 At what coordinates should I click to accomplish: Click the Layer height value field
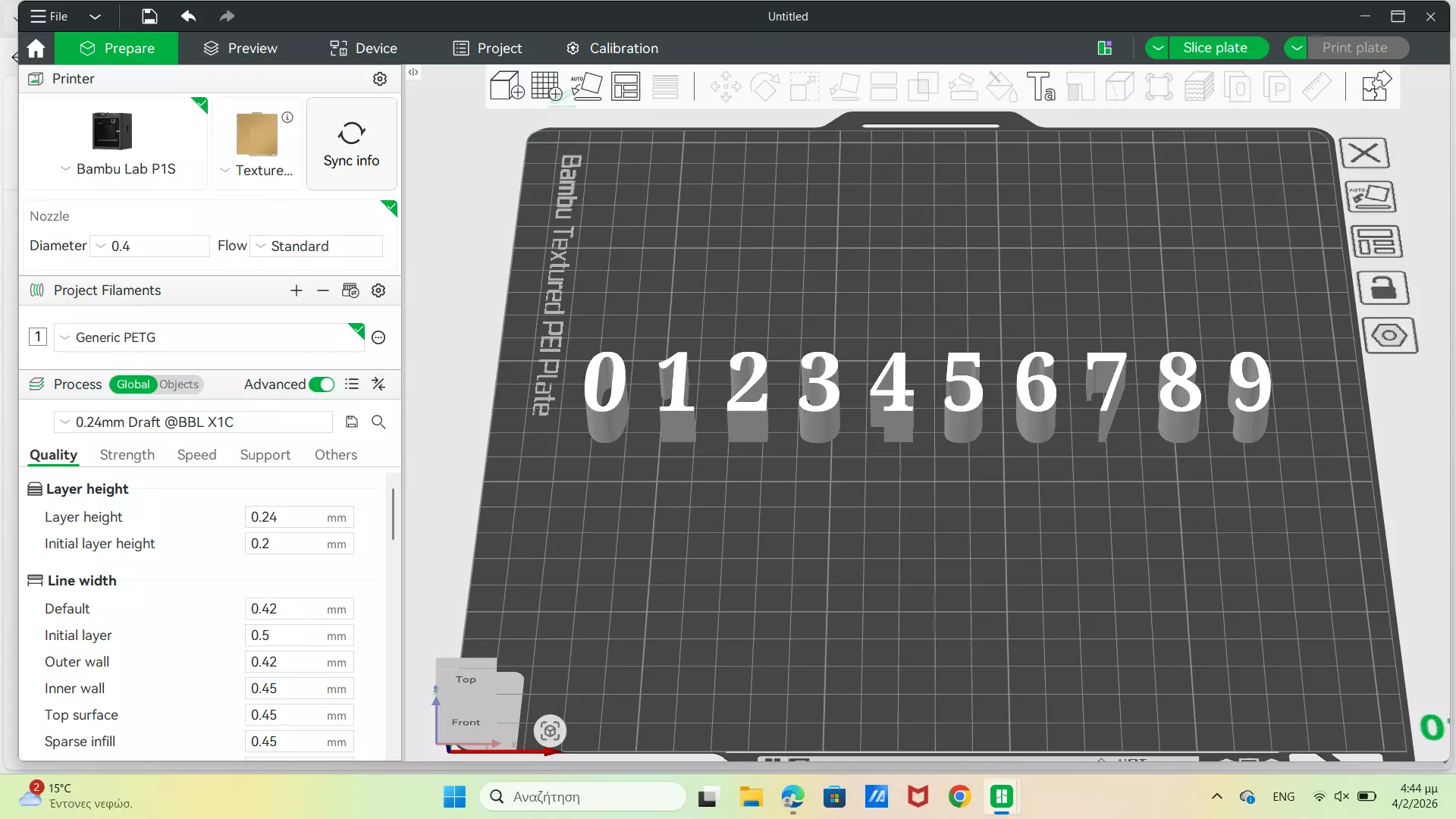click(299, 517)
